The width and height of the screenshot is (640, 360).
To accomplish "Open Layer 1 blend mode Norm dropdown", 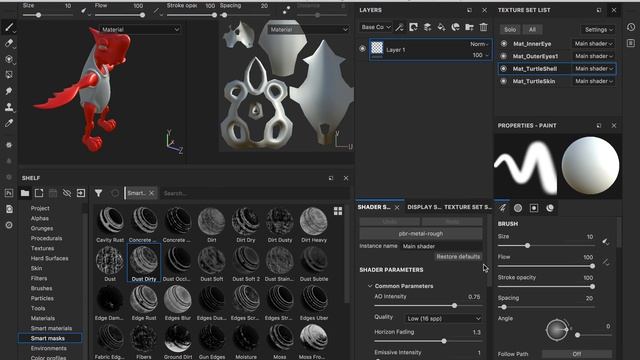I will click(x=479, y=44).
